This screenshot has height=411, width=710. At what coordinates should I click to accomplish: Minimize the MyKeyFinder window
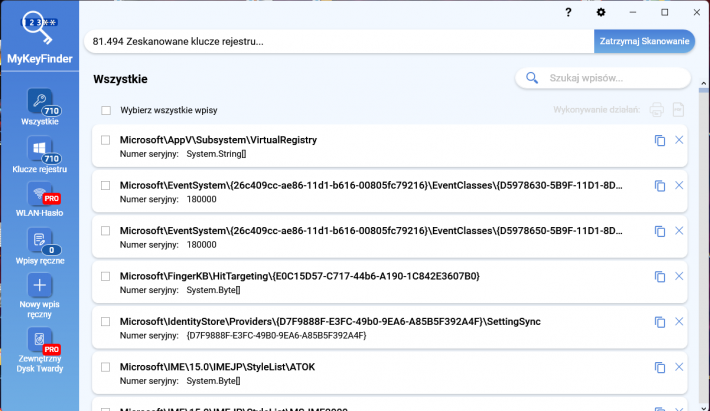tap(633, 12)
